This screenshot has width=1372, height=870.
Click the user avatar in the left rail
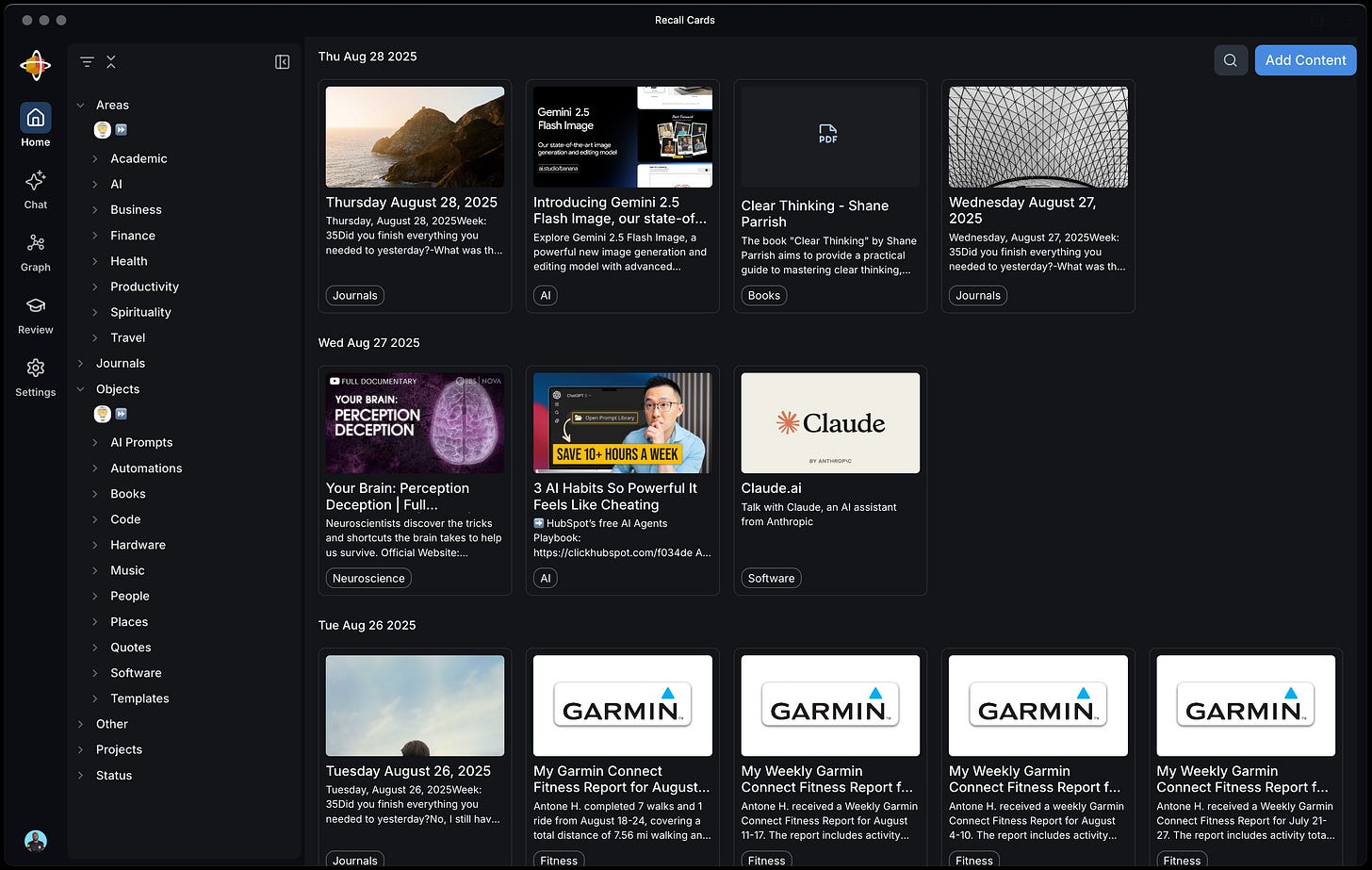click(36, 841)
